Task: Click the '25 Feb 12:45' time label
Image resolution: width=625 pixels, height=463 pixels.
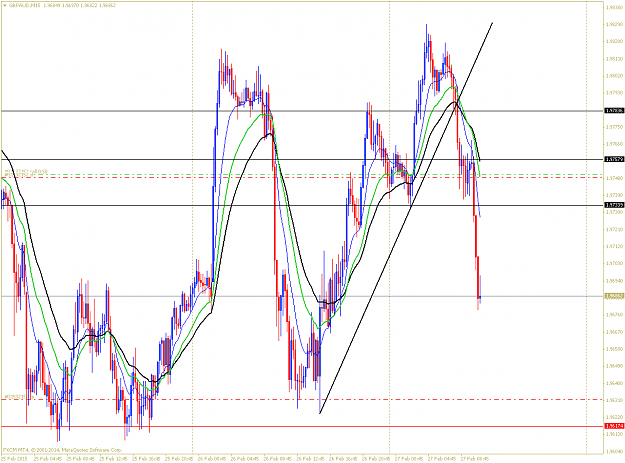Action: click(x=113, y=459)
